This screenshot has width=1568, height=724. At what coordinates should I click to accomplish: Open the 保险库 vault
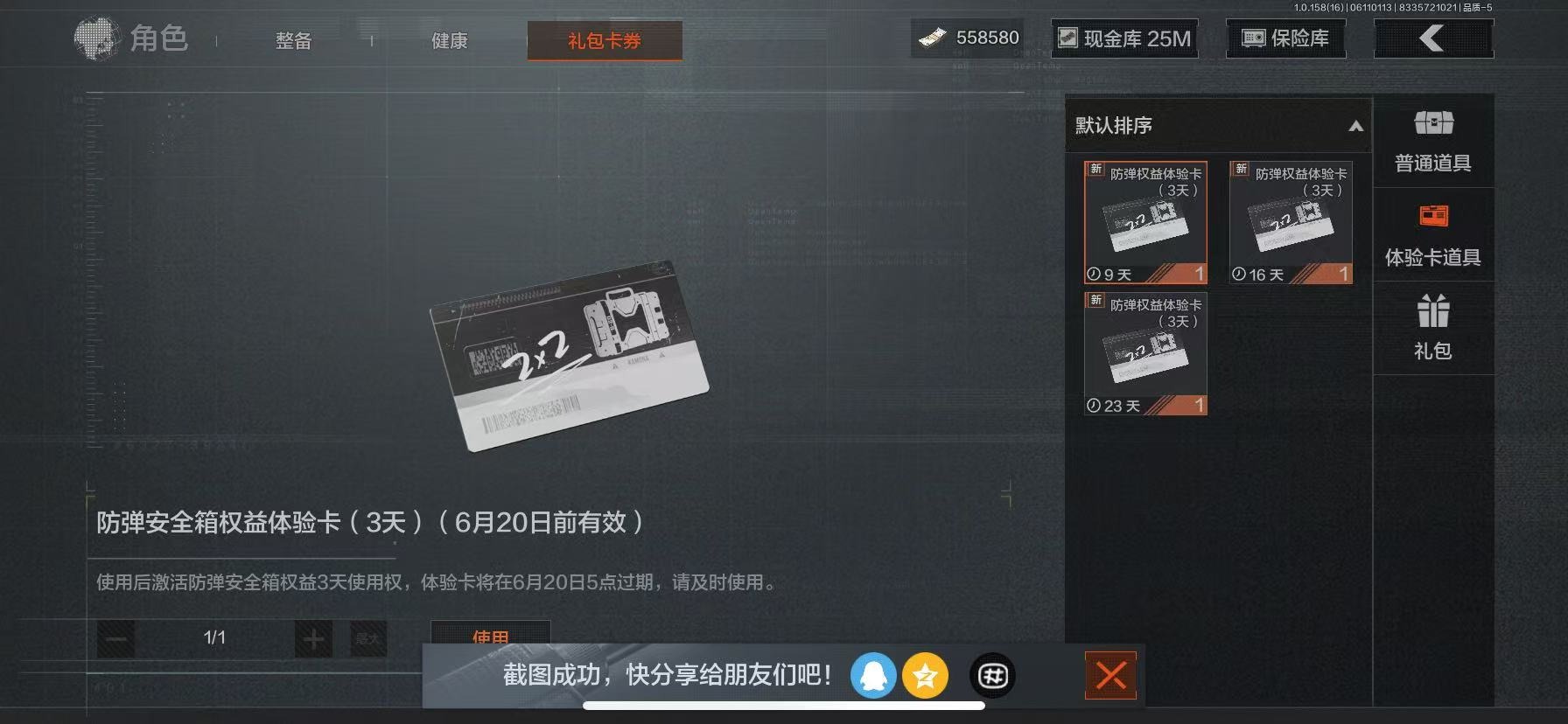pos(1285,38)
